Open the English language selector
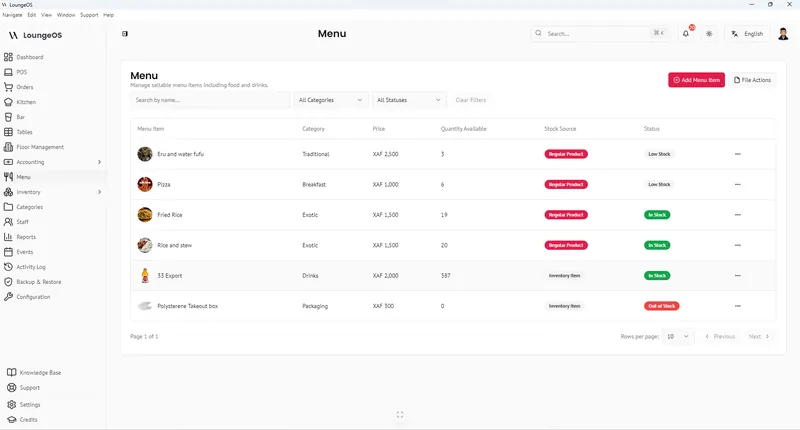The height and width of the screenshot is (430, 800). [x=747, y=34]
